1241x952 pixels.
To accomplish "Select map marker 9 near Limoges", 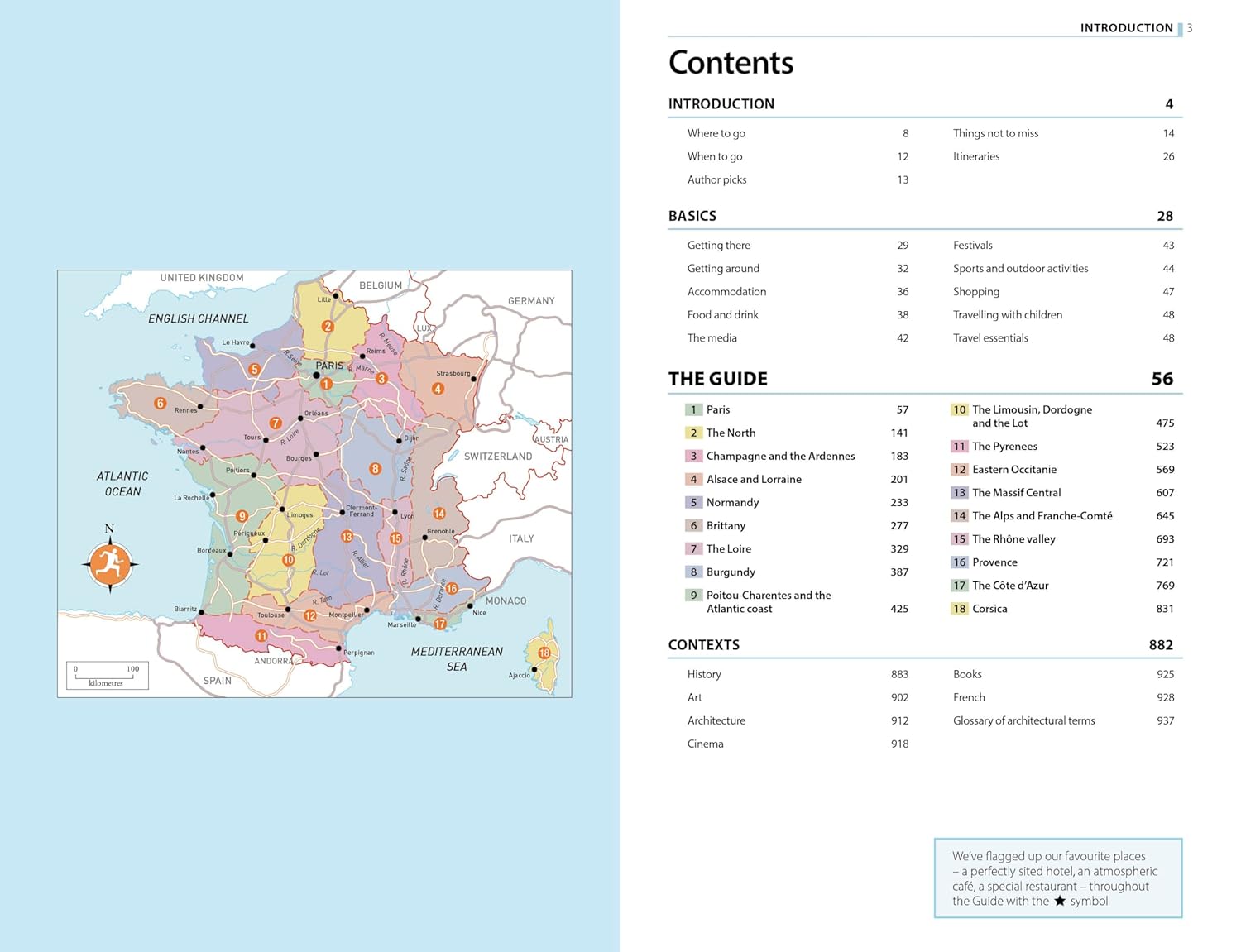I will click(x=242, y=516).
